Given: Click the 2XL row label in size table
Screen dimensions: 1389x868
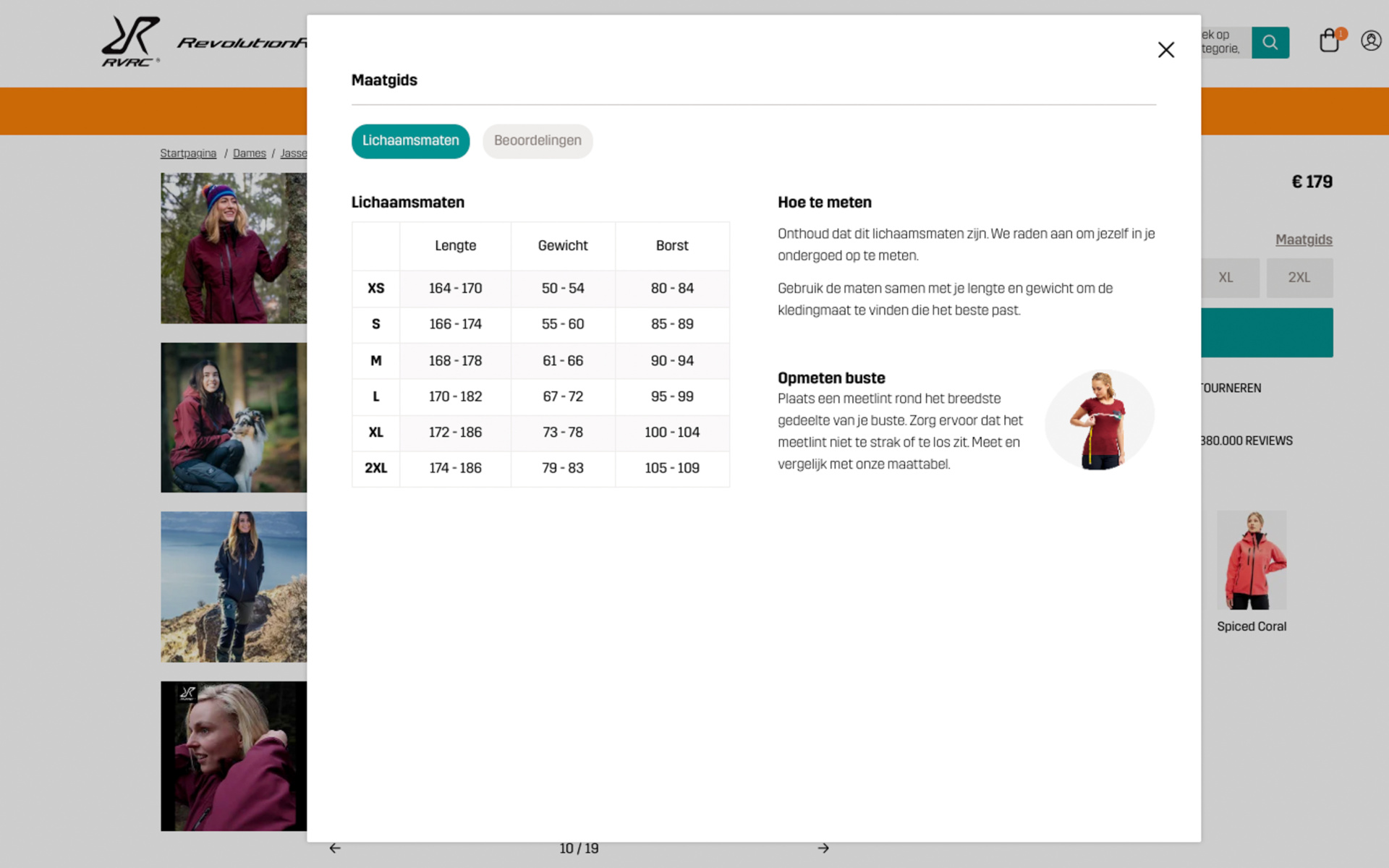Looking at the screenshot, I should point(376,468).
